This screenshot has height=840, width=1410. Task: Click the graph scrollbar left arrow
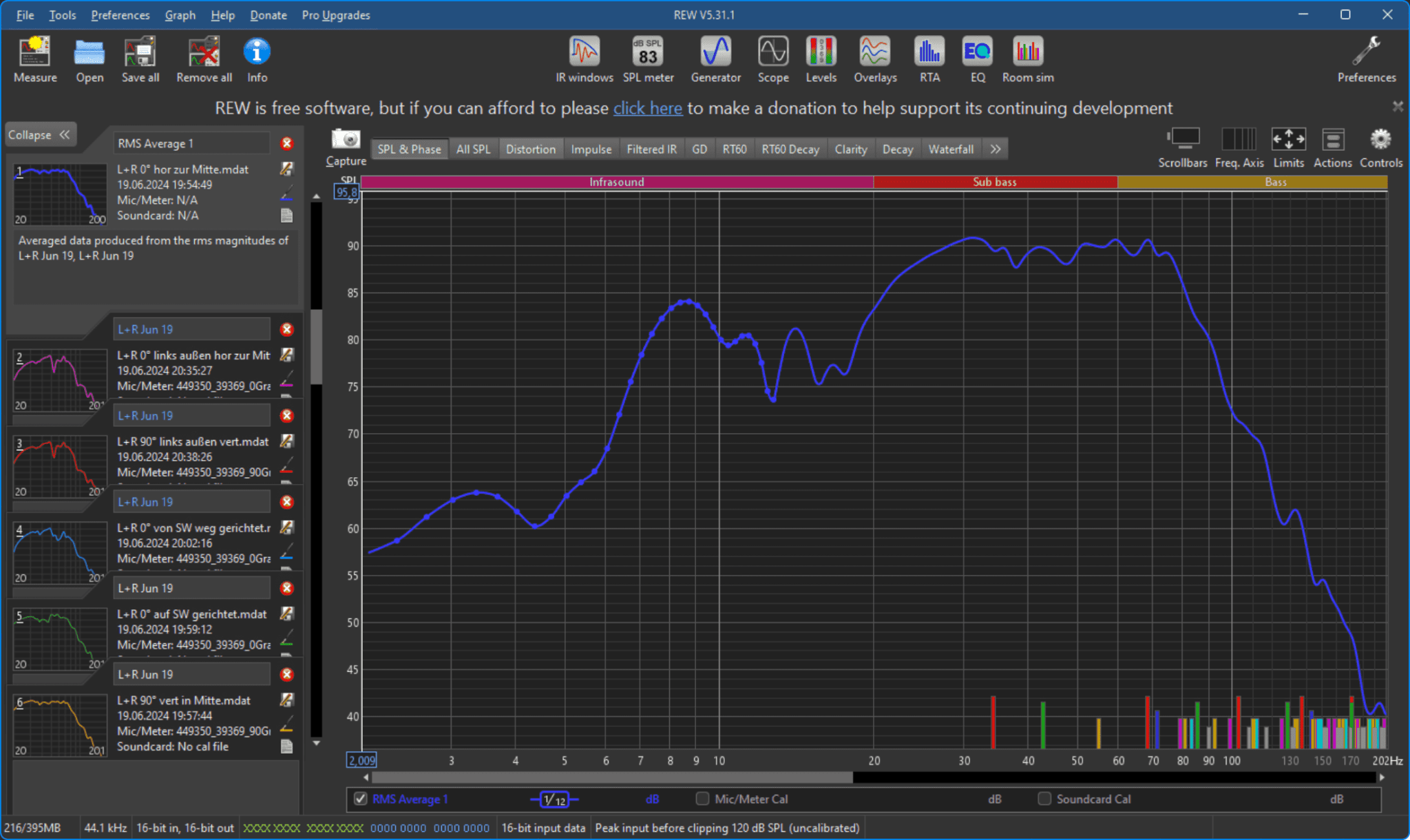click(366, 777)
